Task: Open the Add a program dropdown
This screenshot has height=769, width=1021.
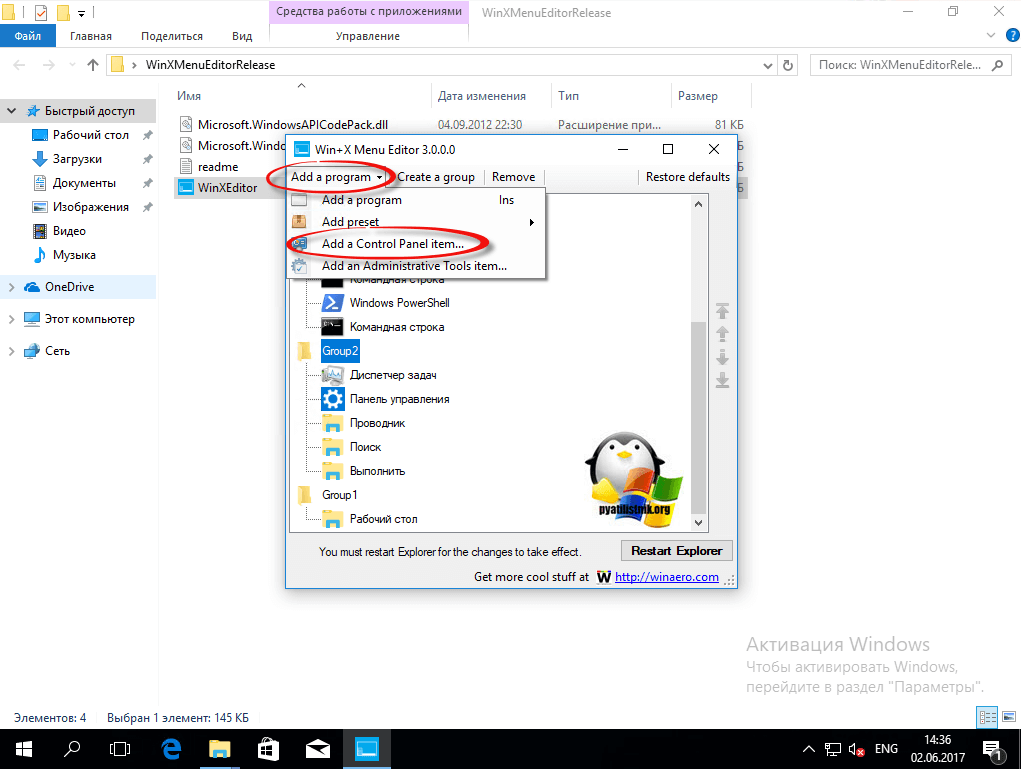Action: pyautogui.click(x=336, y=177)
